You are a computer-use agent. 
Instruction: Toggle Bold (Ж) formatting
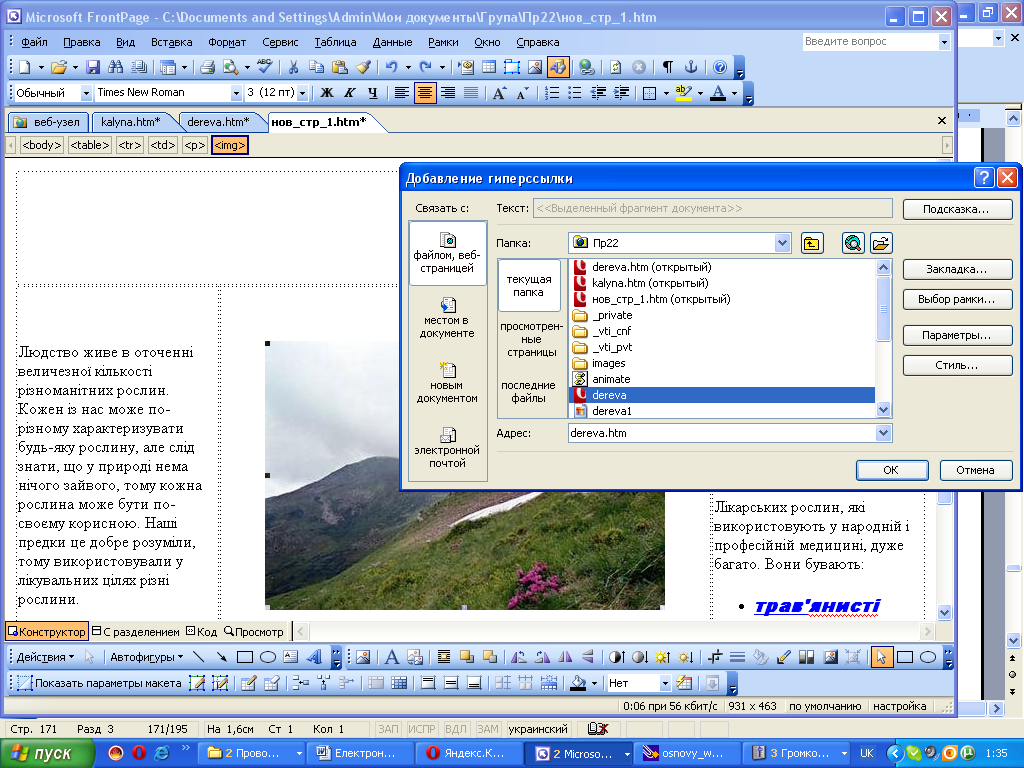click(327, 93)
